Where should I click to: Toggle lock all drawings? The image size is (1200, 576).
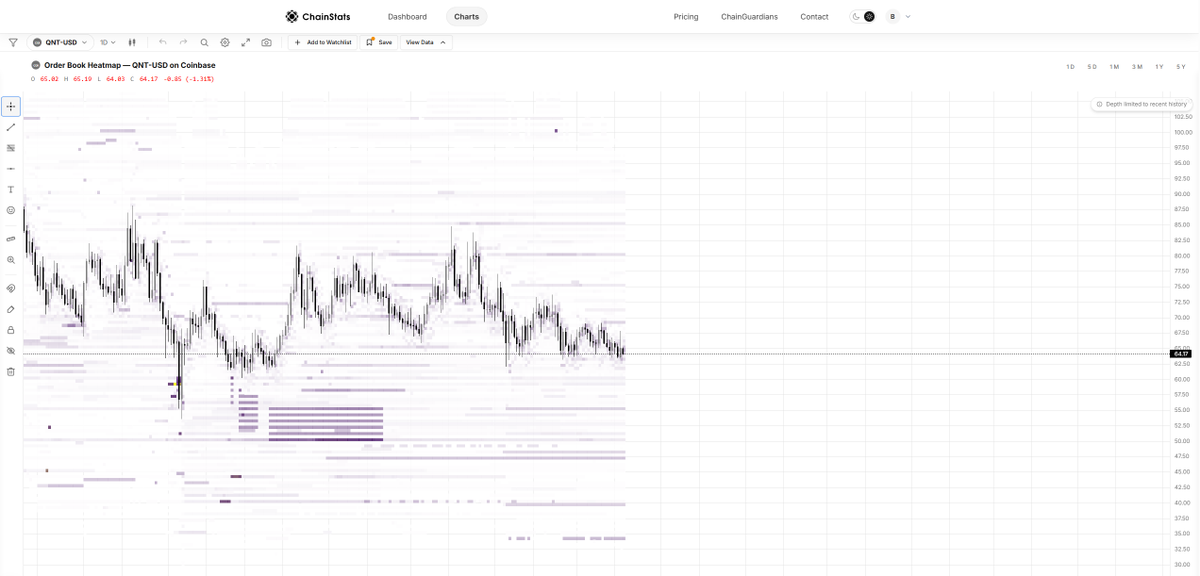11,330
